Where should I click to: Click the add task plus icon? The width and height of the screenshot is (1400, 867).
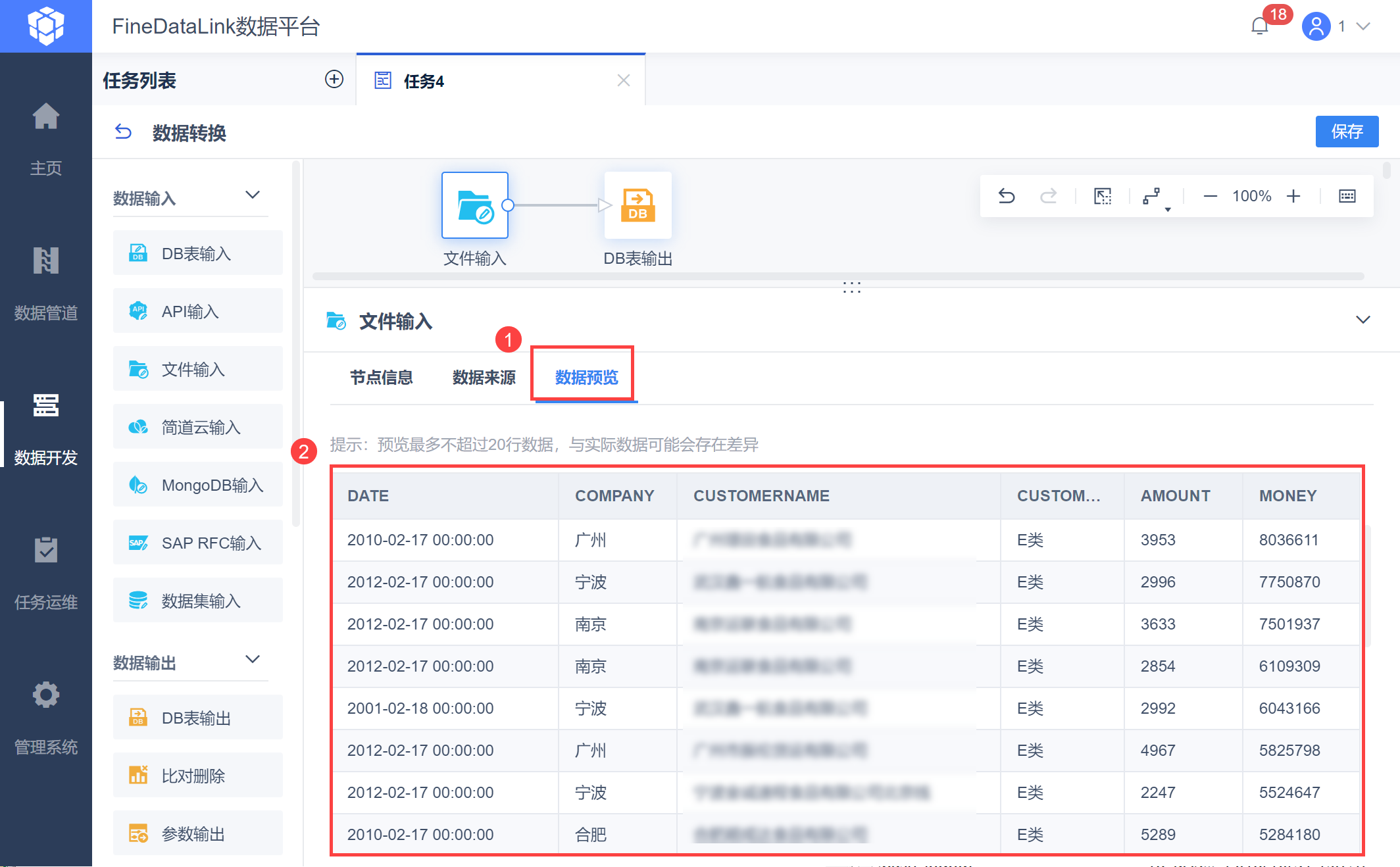pos(334,80)
